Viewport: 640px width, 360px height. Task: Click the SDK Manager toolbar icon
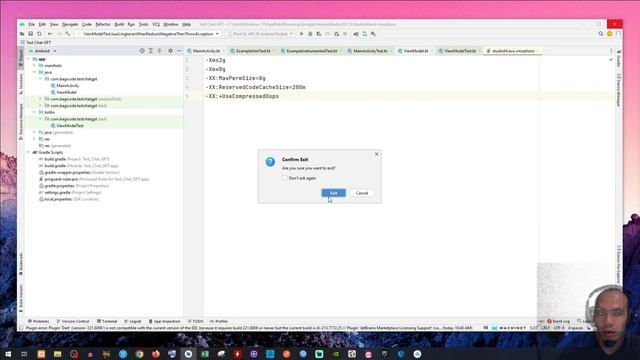pos(373,34)
